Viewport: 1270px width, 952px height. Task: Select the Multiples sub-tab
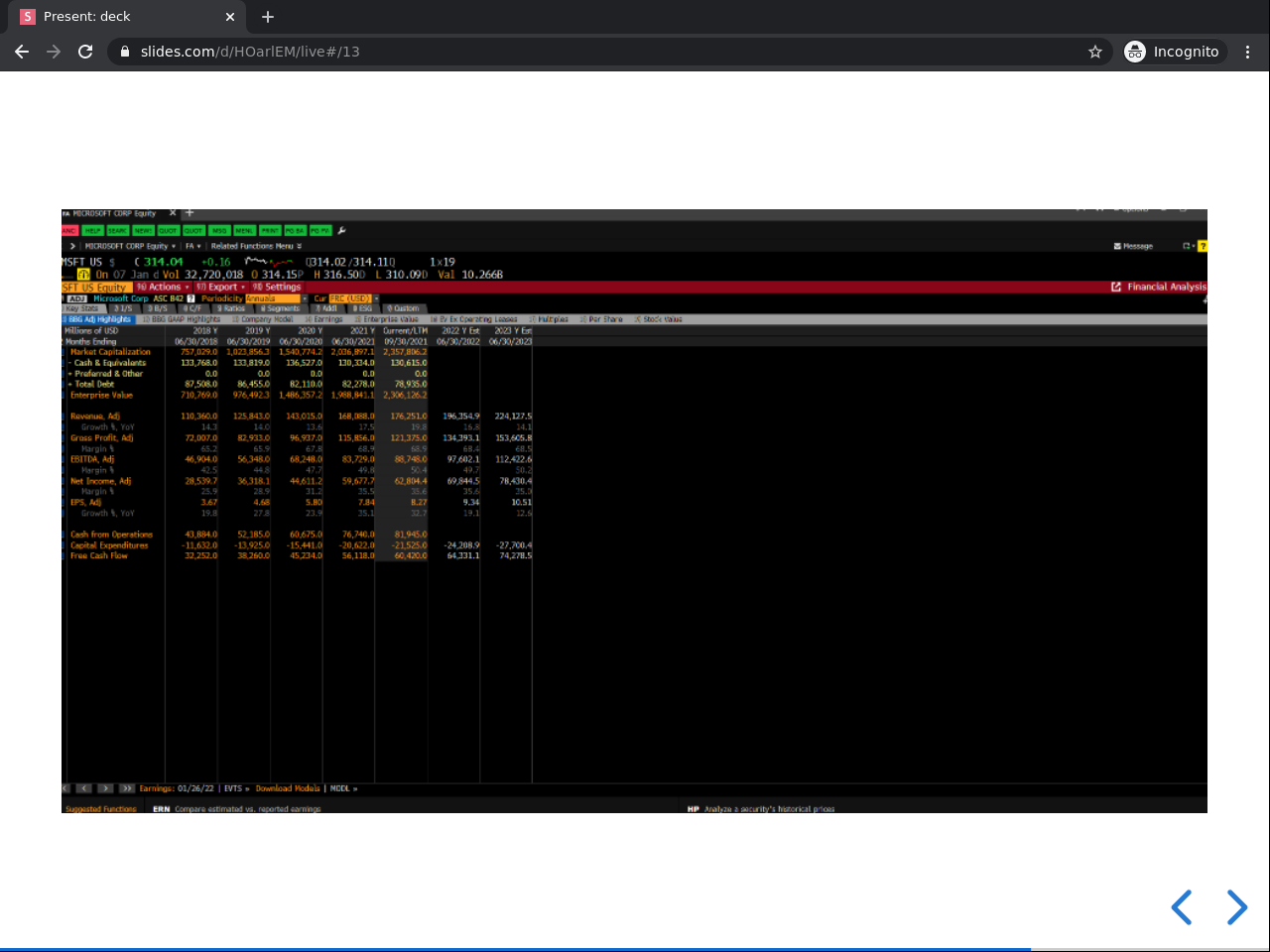(x=549, y=319)
